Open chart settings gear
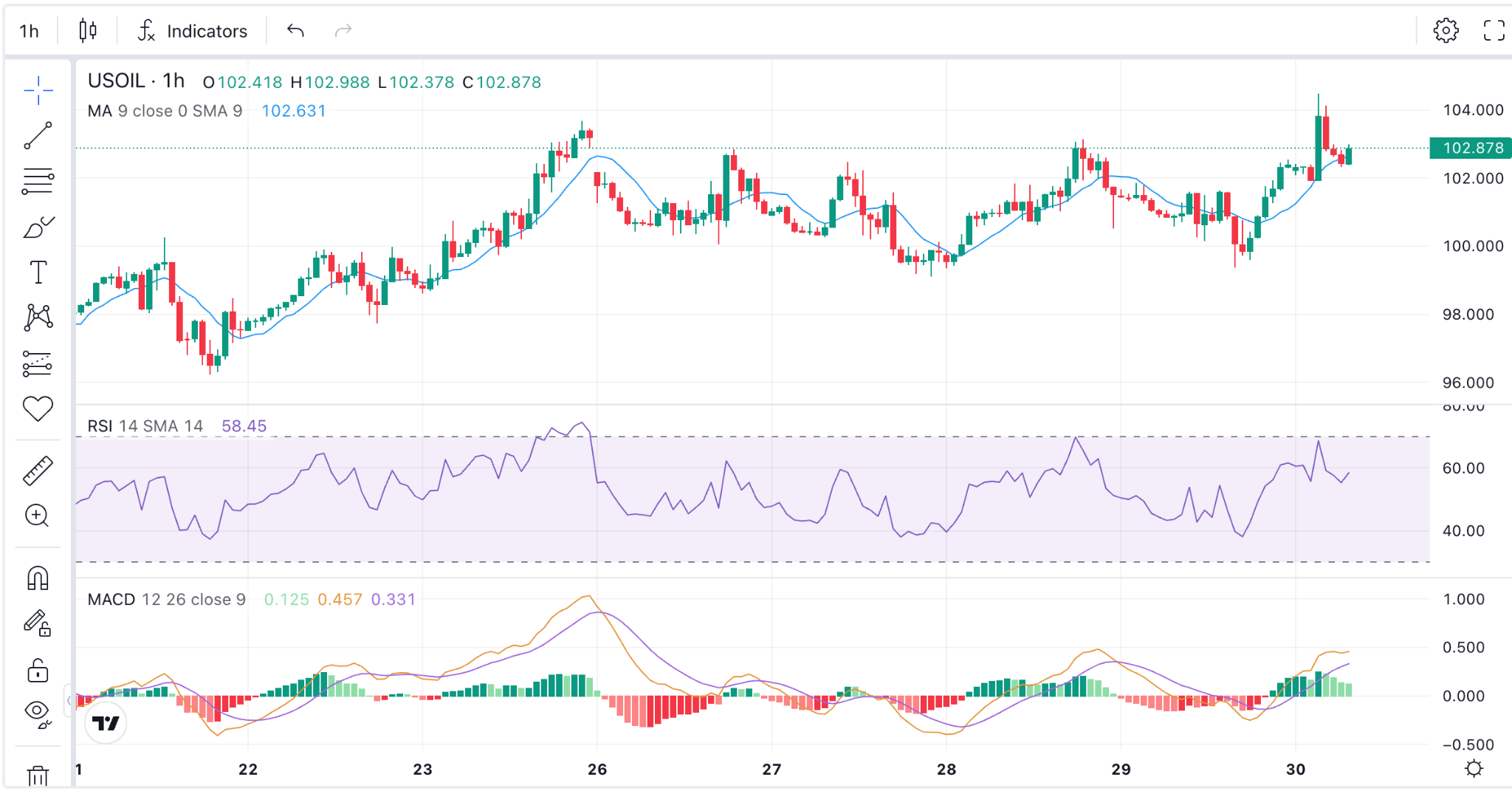Viewport: 1512px width, 791px height. (1446, 30)
